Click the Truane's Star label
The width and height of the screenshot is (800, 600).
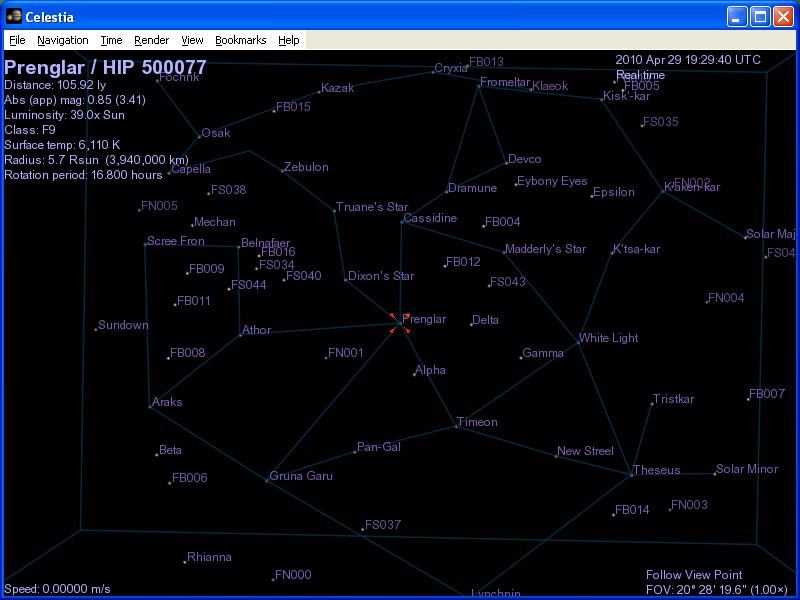(372, 207)
